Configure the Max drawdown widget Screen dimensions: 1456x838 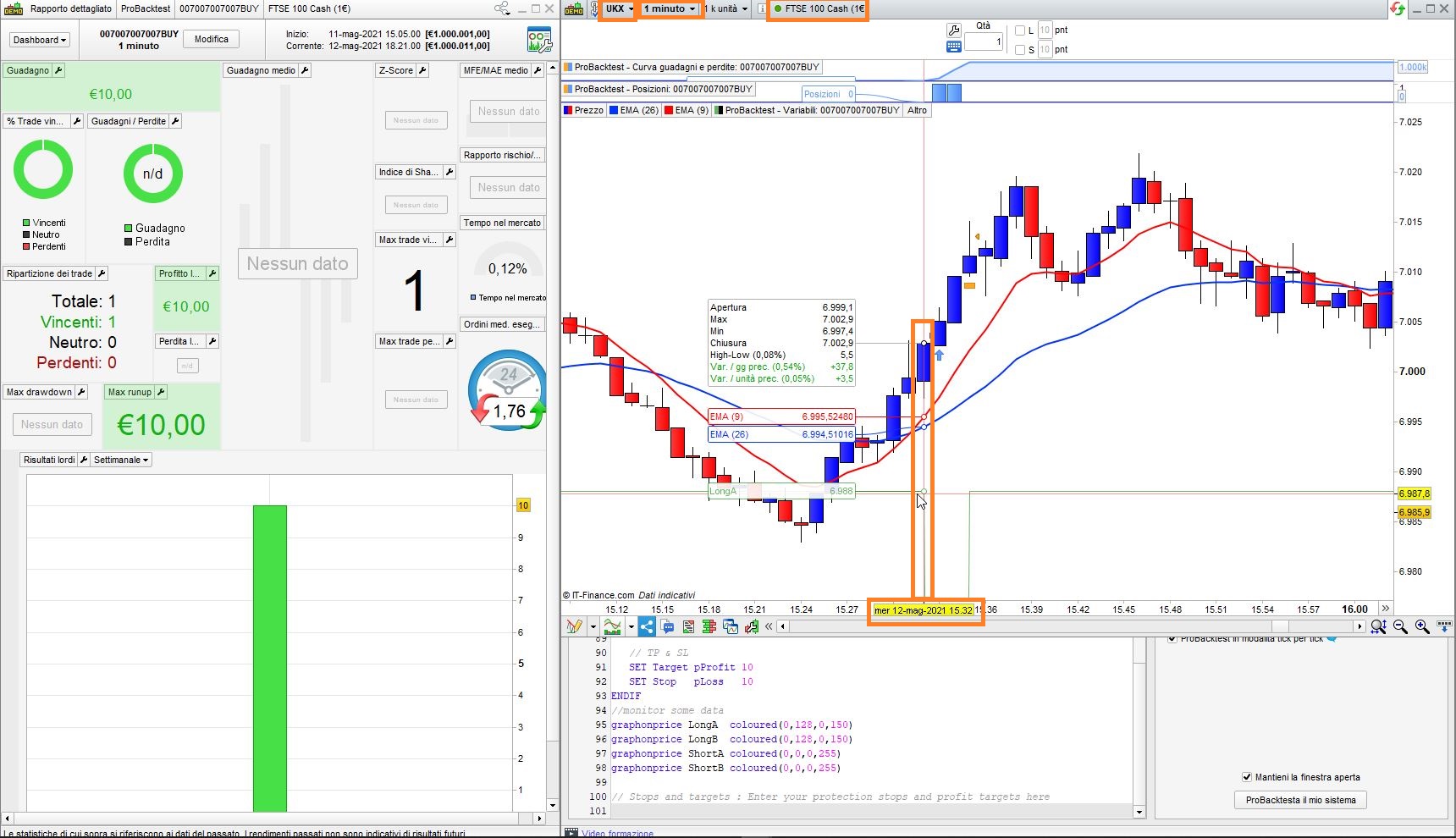(x=81, y=392)
